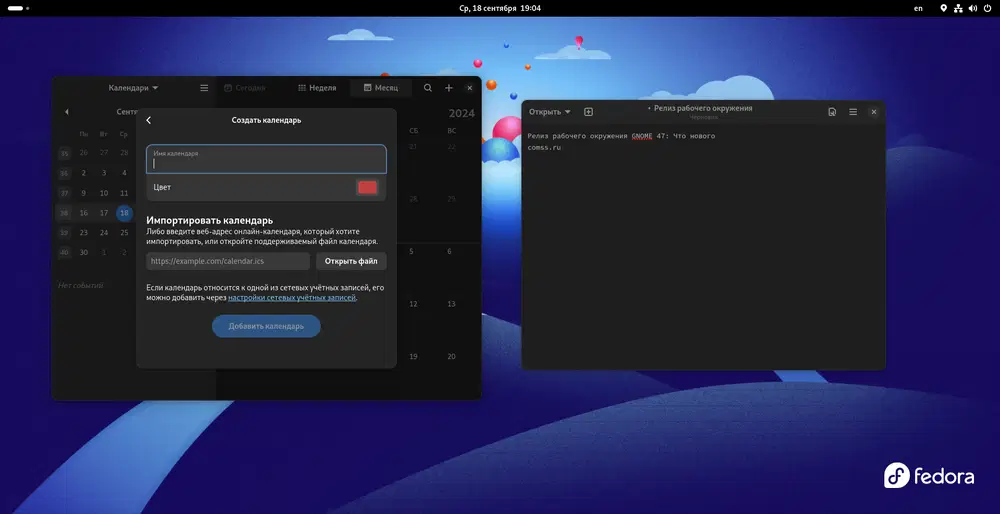Screen dimensions: 1000x514
Task: Open the clock date menu in top bar
Action: [x=500, y=8]
